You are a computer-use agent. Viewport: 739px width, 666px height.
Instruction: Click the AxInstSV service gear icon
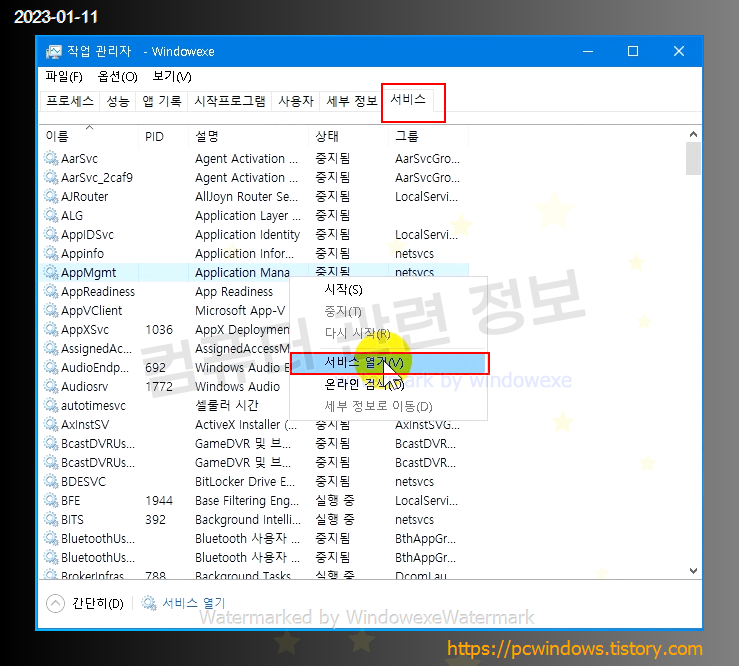click(x=51, y=424)
